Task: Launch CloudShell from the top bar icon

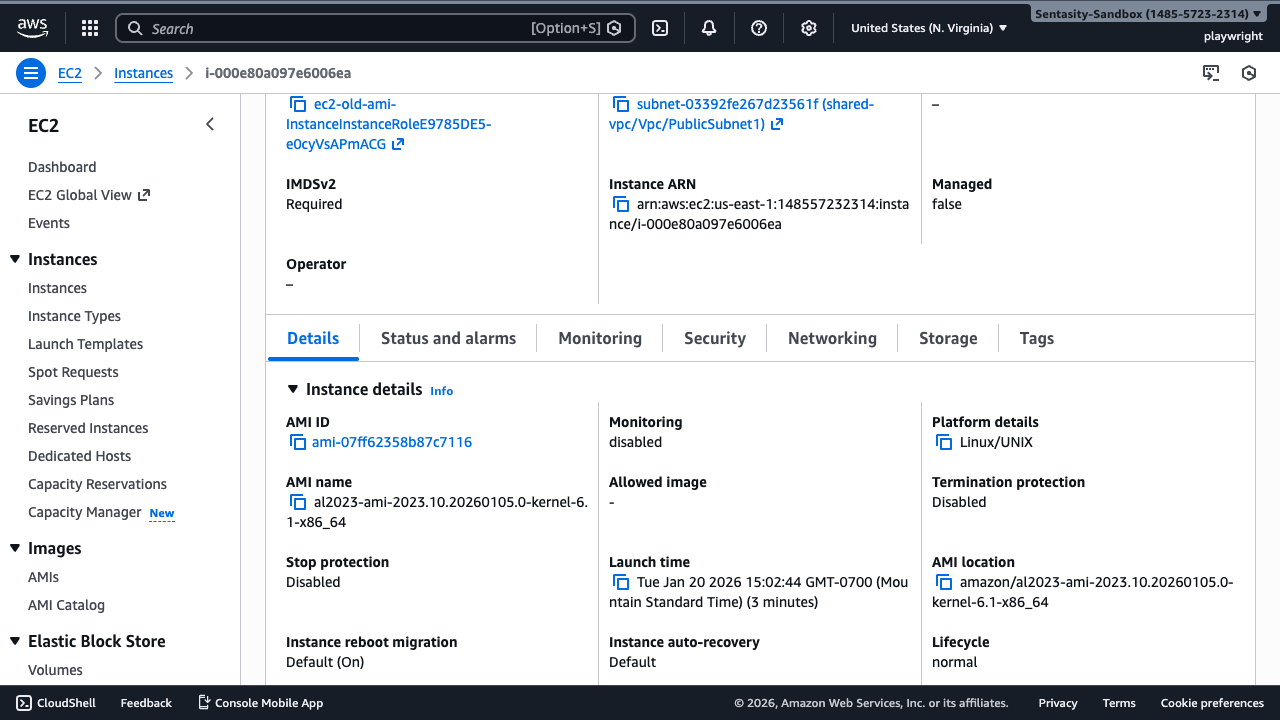Action: (660, 28)
